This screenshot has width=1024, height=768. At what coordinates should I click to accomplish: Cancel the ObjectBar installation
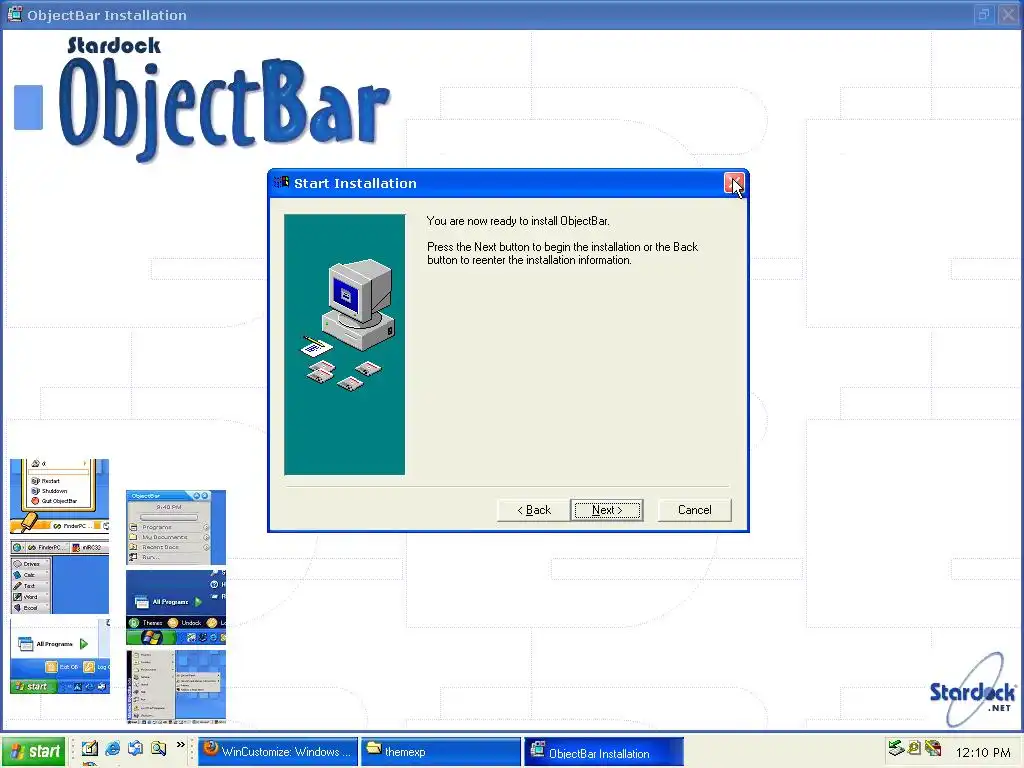click(694, 510)
